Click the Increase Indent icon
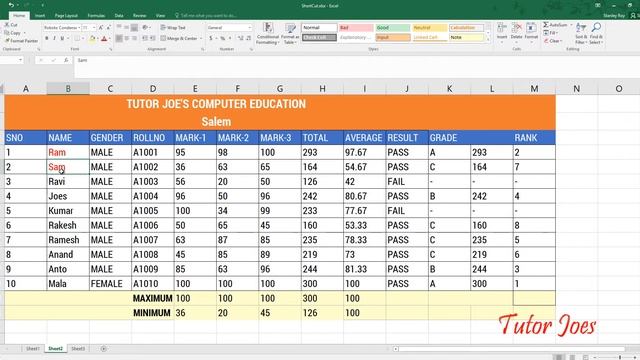Viewport: 640px width, 360px height. pyautogui.click(x=152, y=38)
